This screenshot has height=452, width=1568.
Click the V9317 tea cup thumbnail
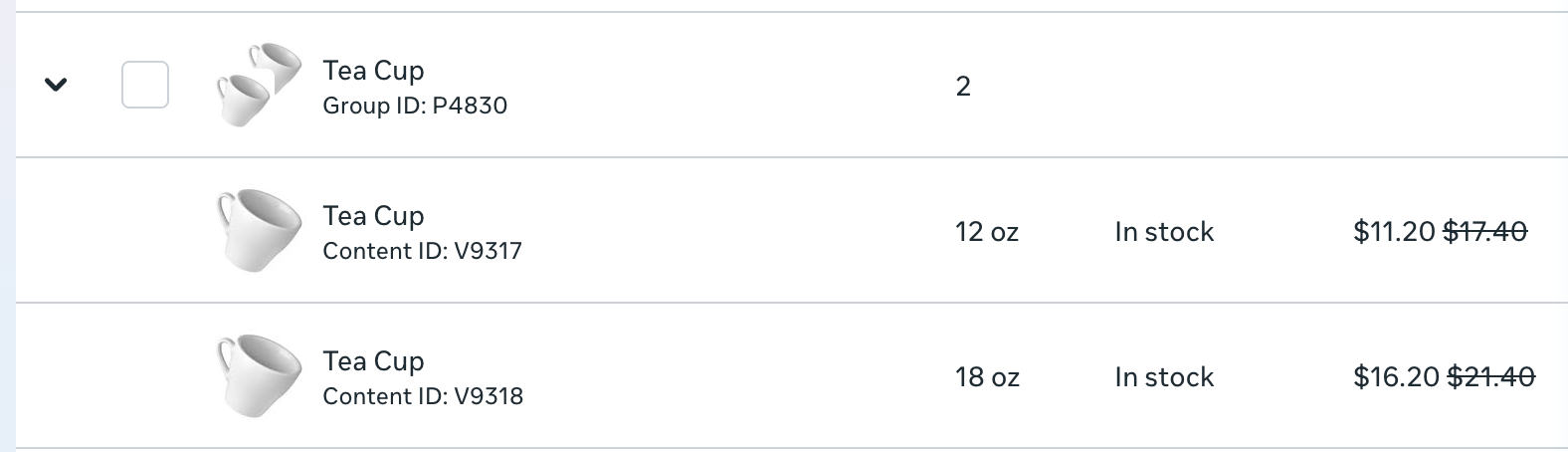259,231
